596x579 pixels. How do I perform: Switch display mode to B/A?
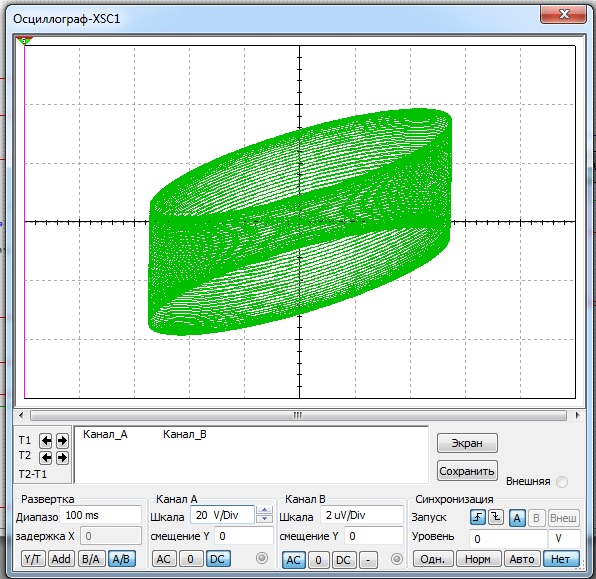point(91,559)
